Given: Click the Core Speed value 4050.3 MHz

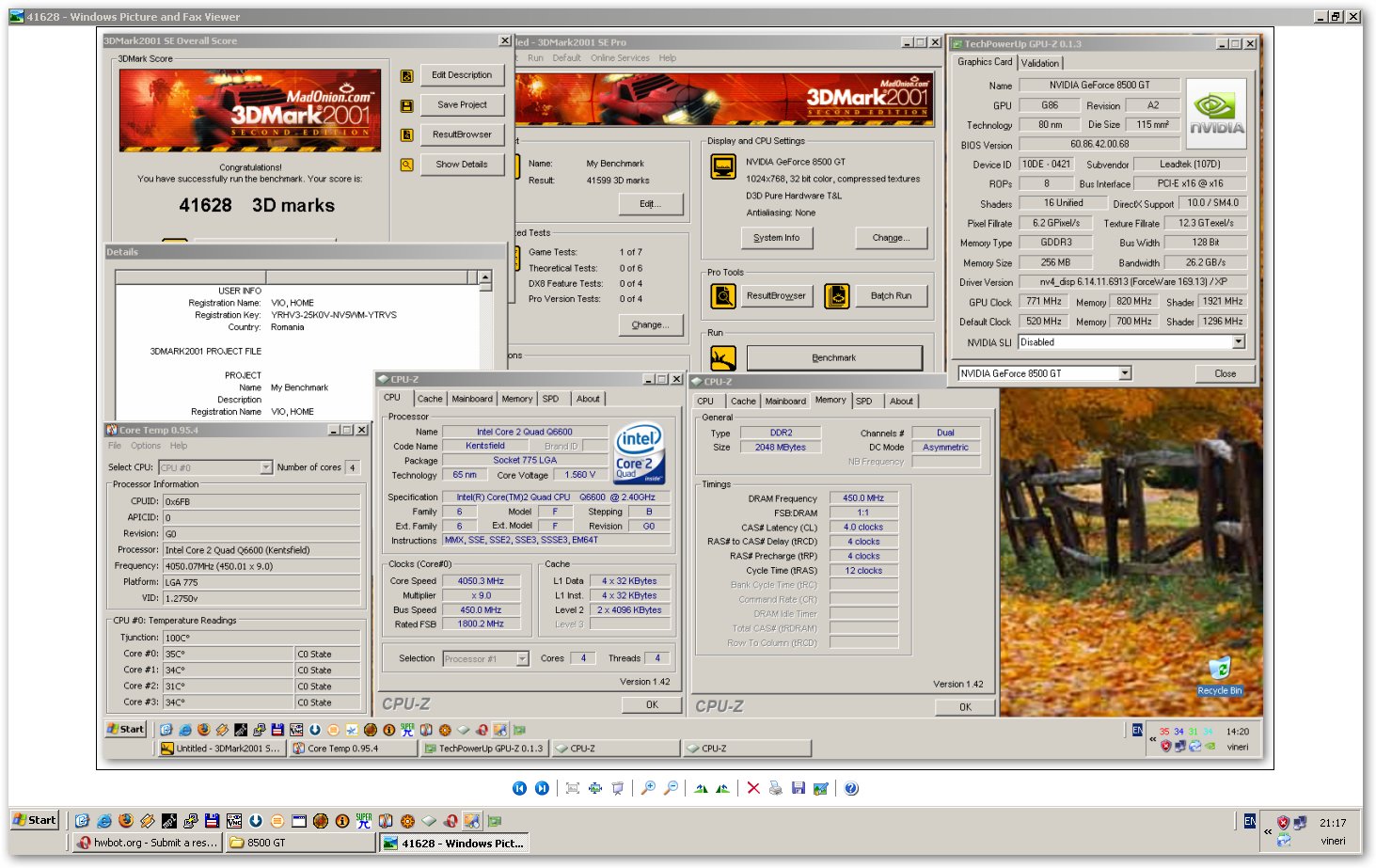Looking at the screenshot, I should pyautogui.click(x=481, y=581).
